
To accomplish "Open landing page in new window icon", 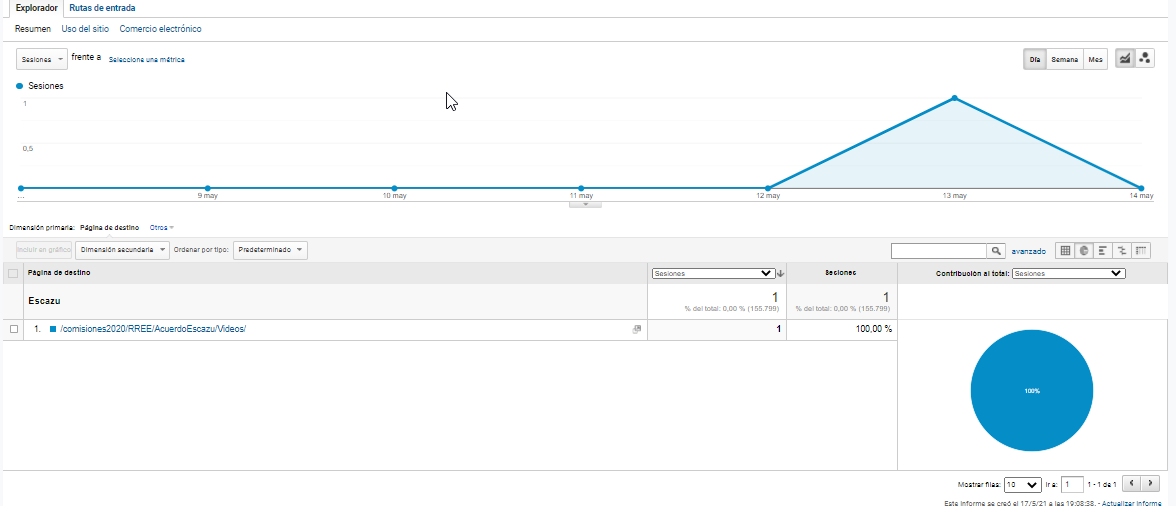I will (637, 329).
